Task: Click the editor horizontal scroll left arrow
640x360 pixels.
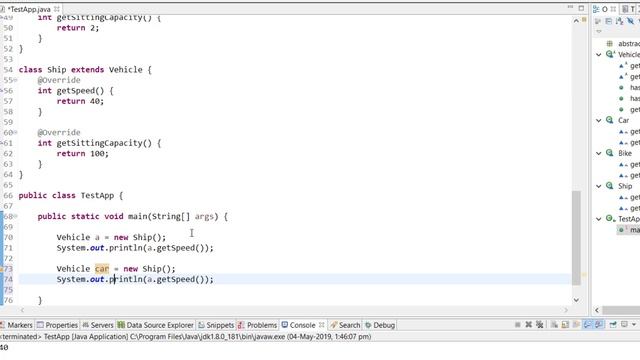Action: (x=22, y=310)
